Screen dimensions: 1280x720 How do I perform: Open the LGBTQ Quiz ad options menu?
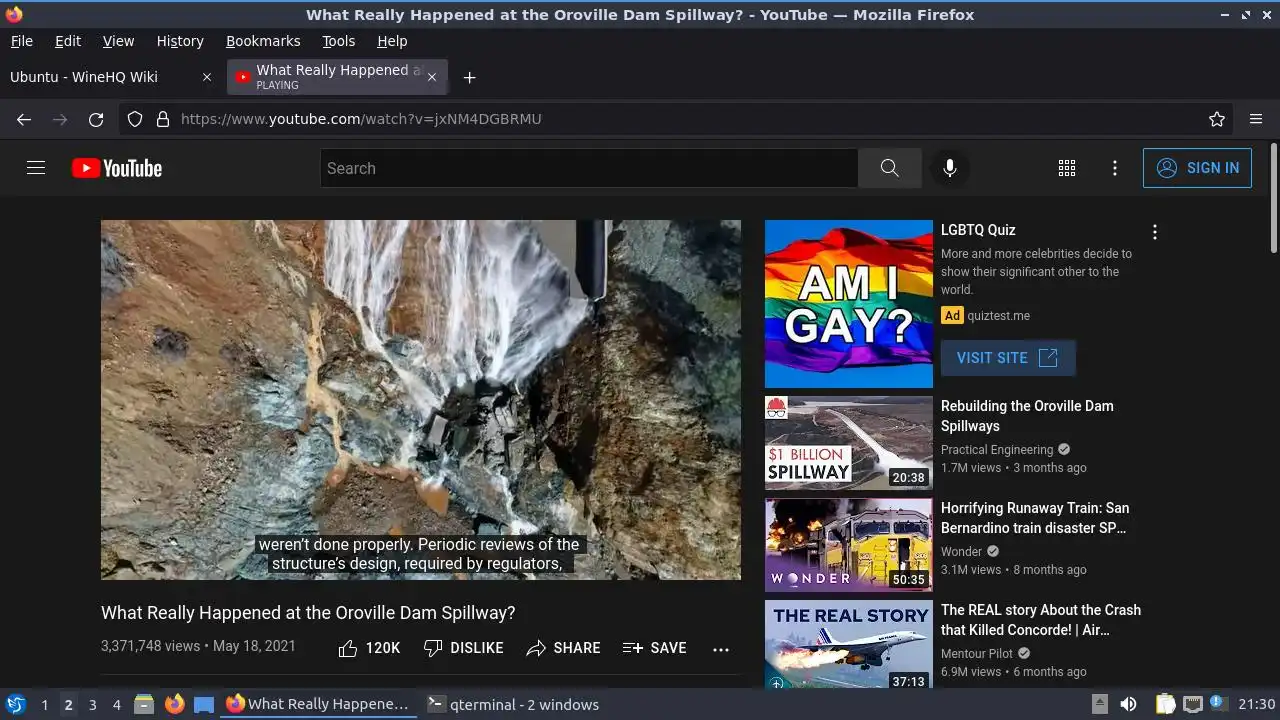1155,232
